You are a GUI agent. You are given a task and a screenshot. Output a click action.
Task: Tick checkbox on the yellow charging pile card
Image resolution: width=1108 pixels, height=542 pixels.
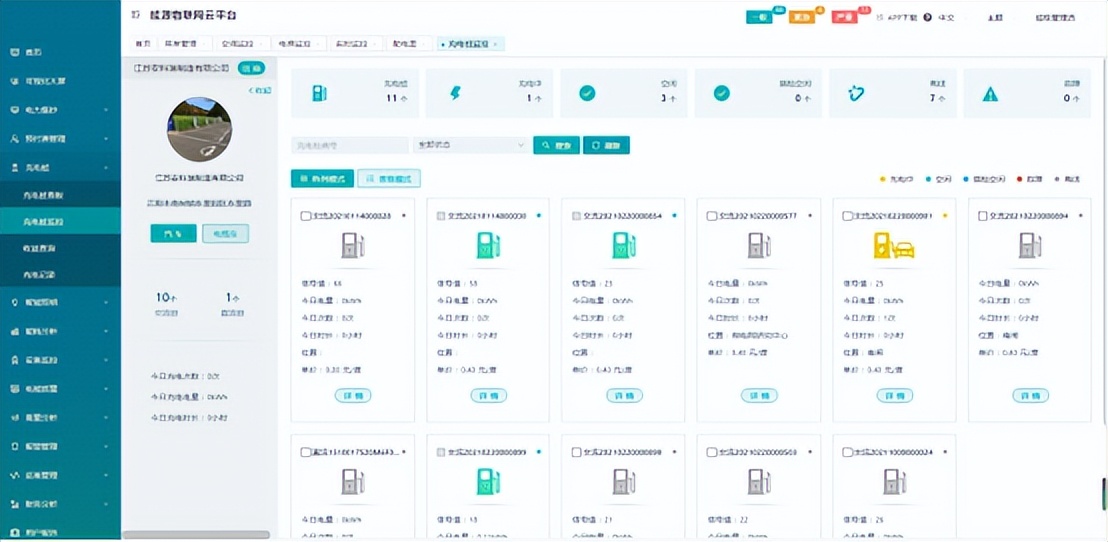tap(847, 216)
